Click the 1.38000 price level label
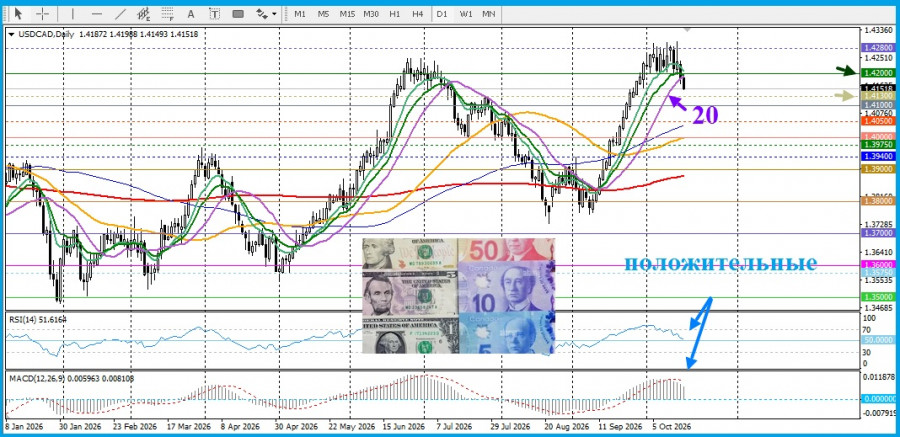Image resolution: width=900 pixels, height=437 pixels. (x=878, y=201)
